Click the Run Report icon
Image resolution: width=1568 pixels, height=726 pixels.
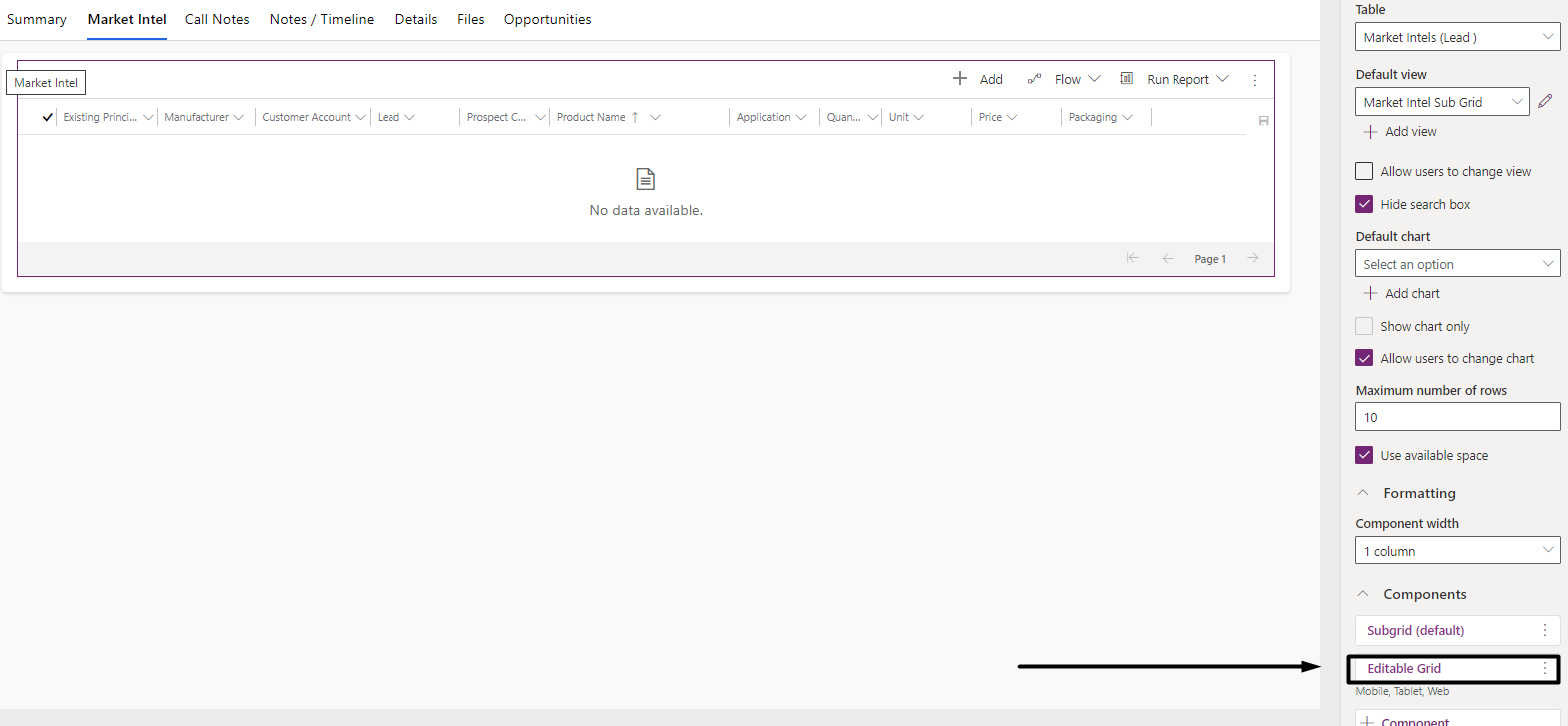pos(1126,79)
